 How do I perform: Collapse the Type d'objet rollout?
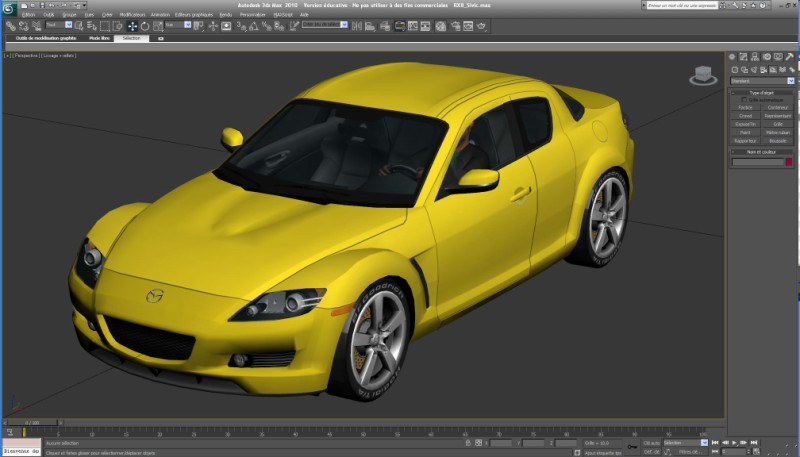click(x=762, y=92)
